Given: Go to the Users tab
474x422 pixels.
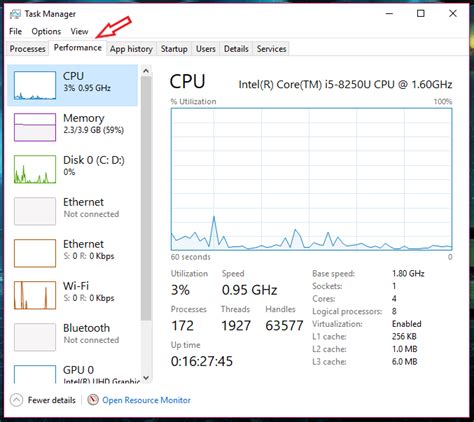Looking at the screenshot, I should (206, 49).
